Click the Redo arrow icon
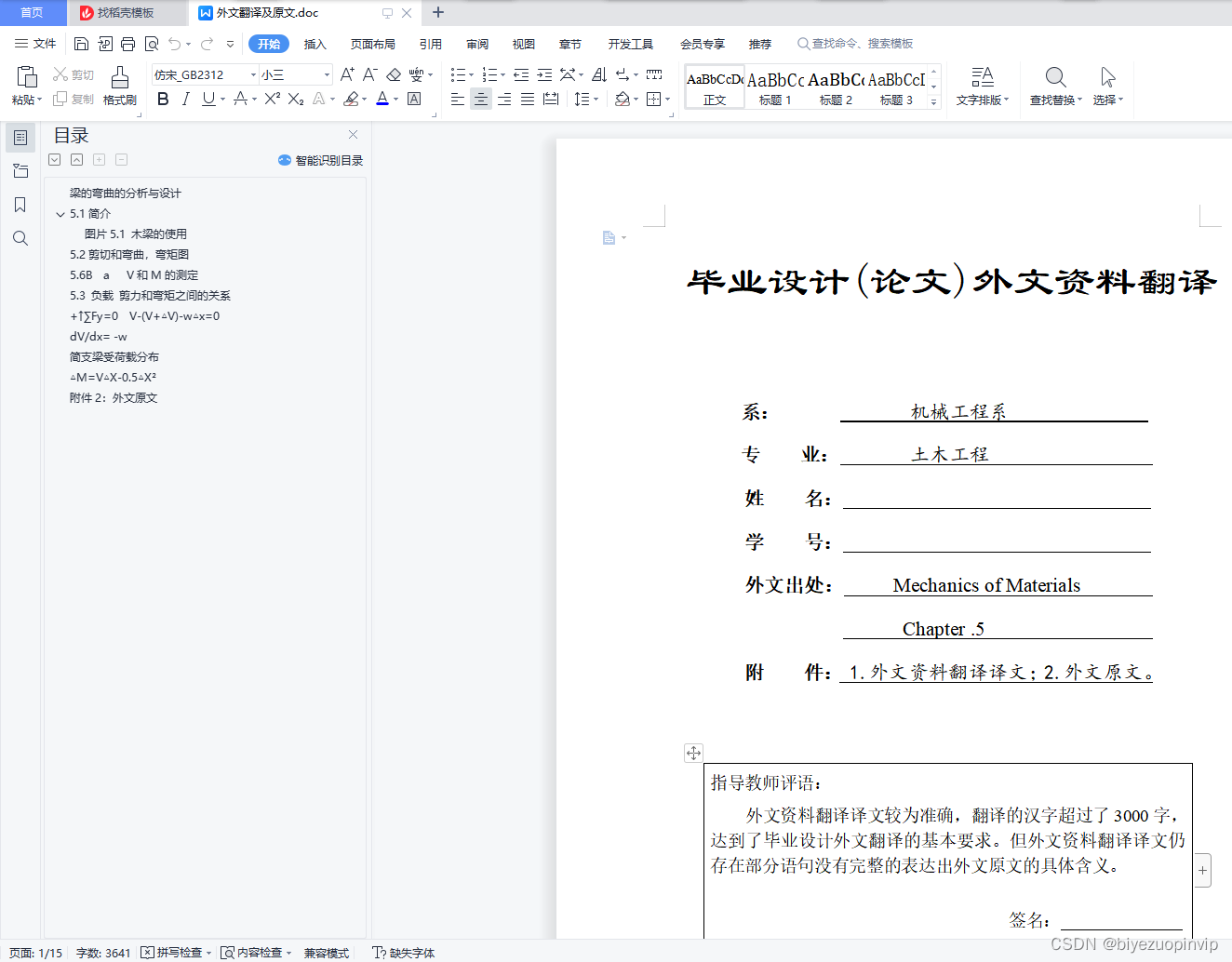 (x=207, y=44)
